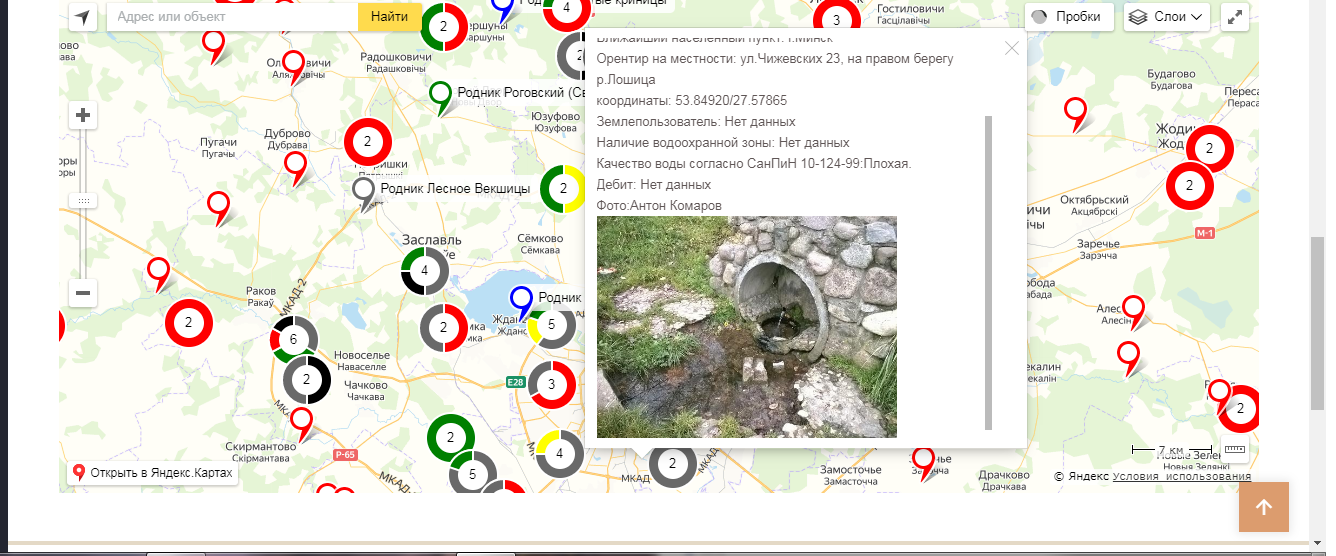Image resolution: width=1336 pixels, height=556 pixels.
Task: Click the spring photo in balloon
Action: click(747, 327)
